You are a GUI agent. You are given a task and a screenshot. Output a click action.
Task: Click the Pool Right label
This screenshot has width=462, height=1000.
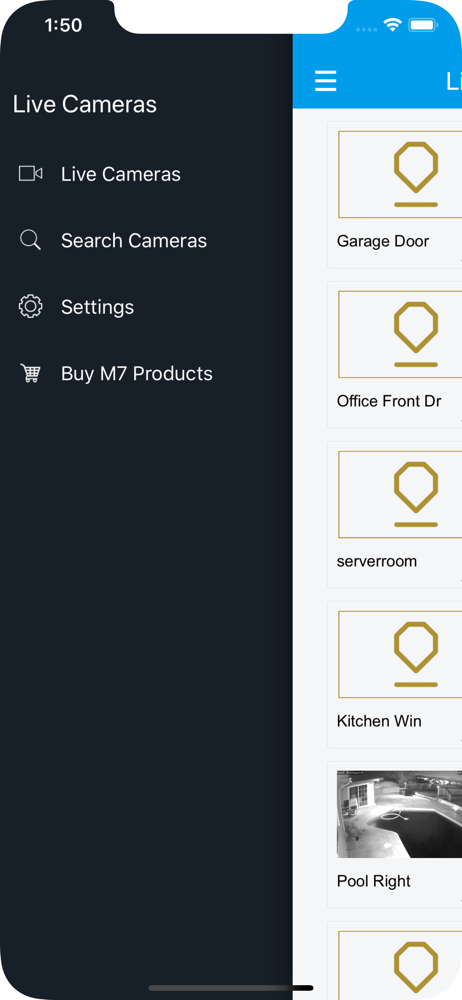pos(374,881)
